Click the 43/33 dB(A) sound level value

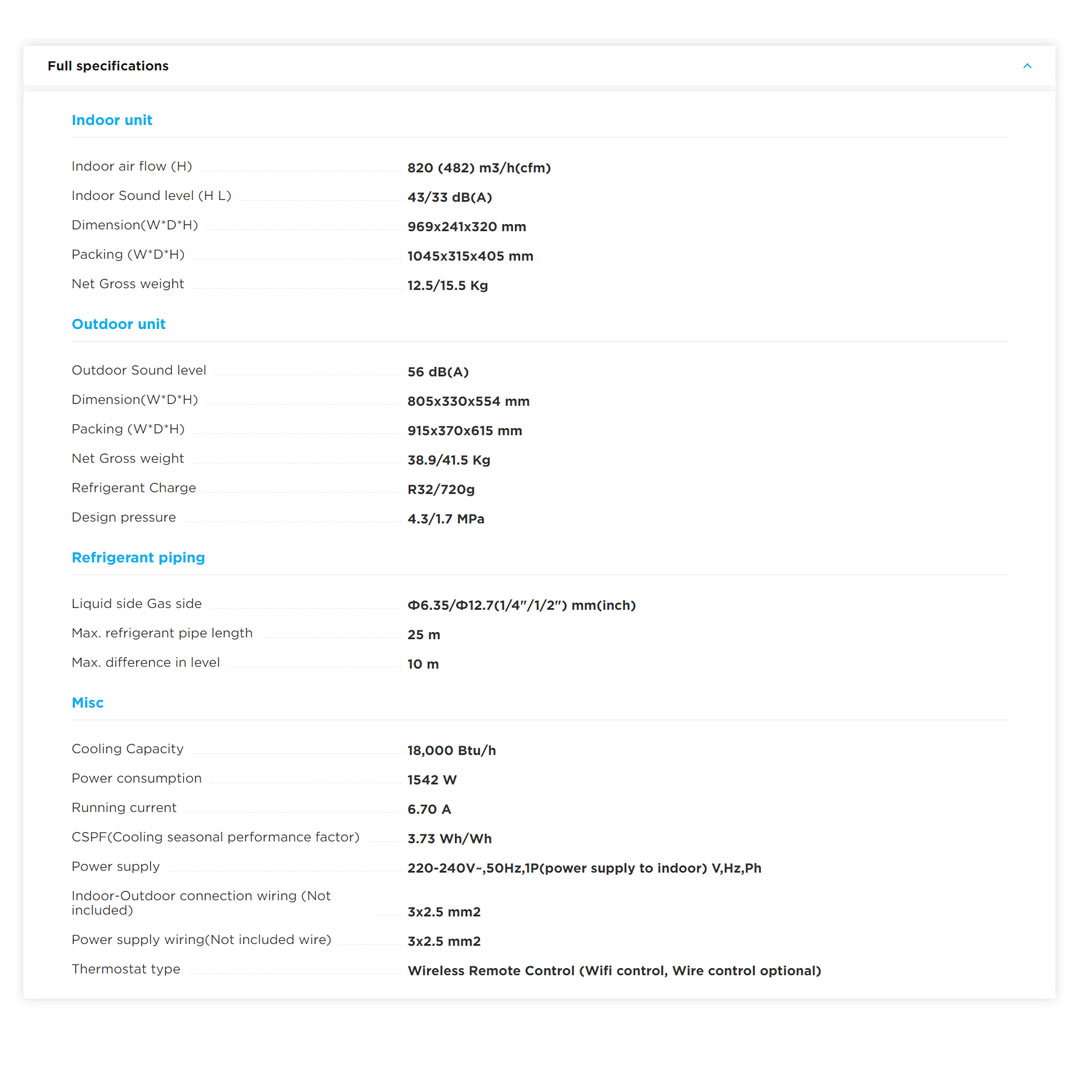[449, 198]
